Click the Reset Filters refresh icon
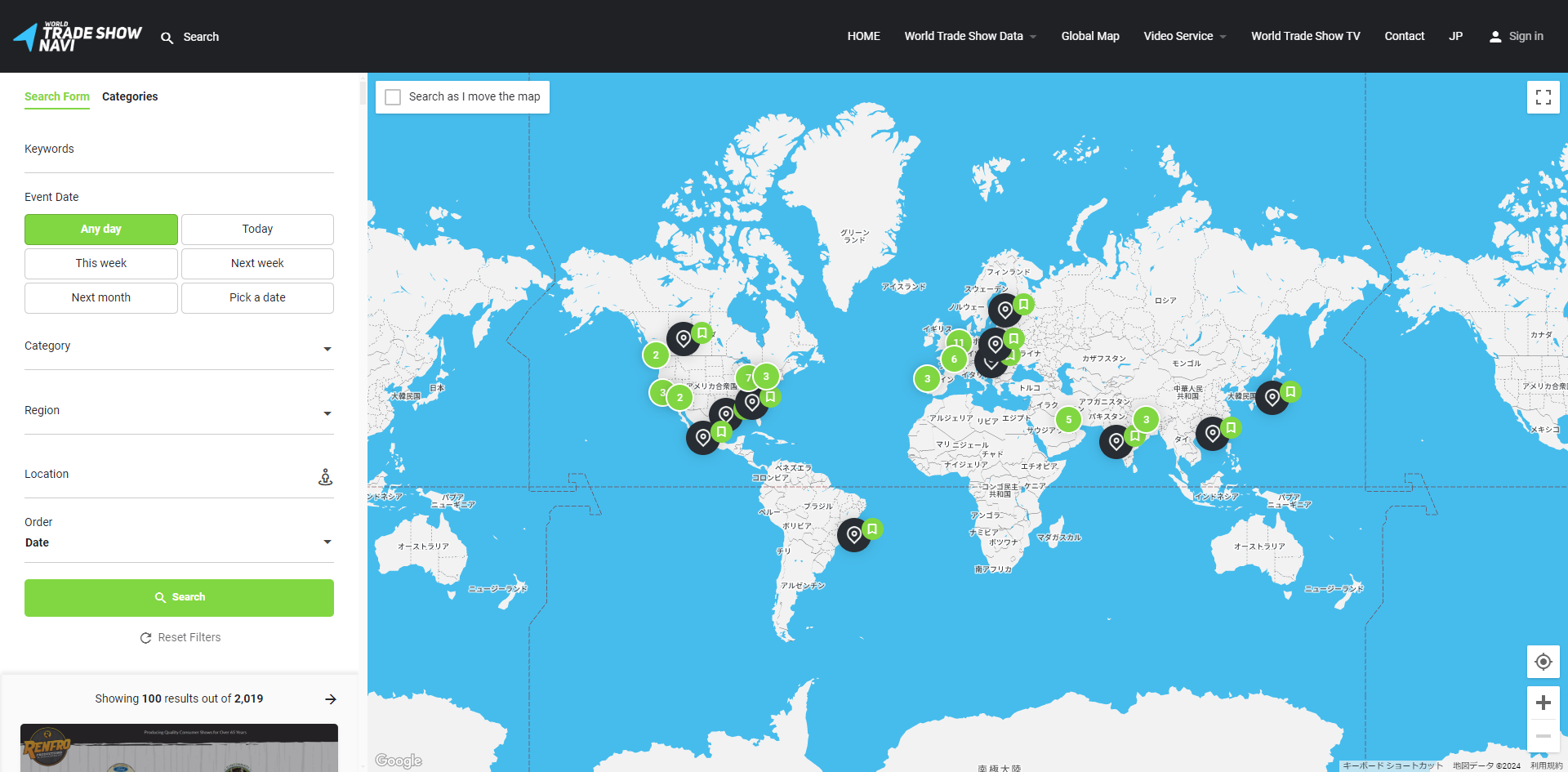Viewport: 1568px width, 772px height. pos(145,638)
